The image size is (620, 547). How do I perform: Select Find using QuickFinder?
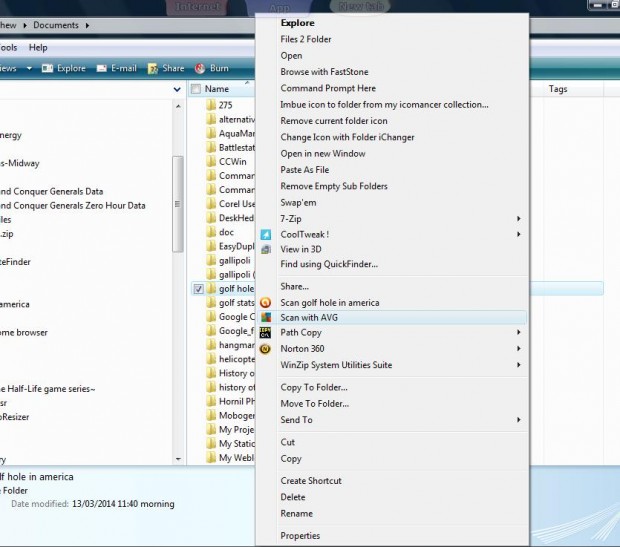pyautogui.click(x=329, y=264)
